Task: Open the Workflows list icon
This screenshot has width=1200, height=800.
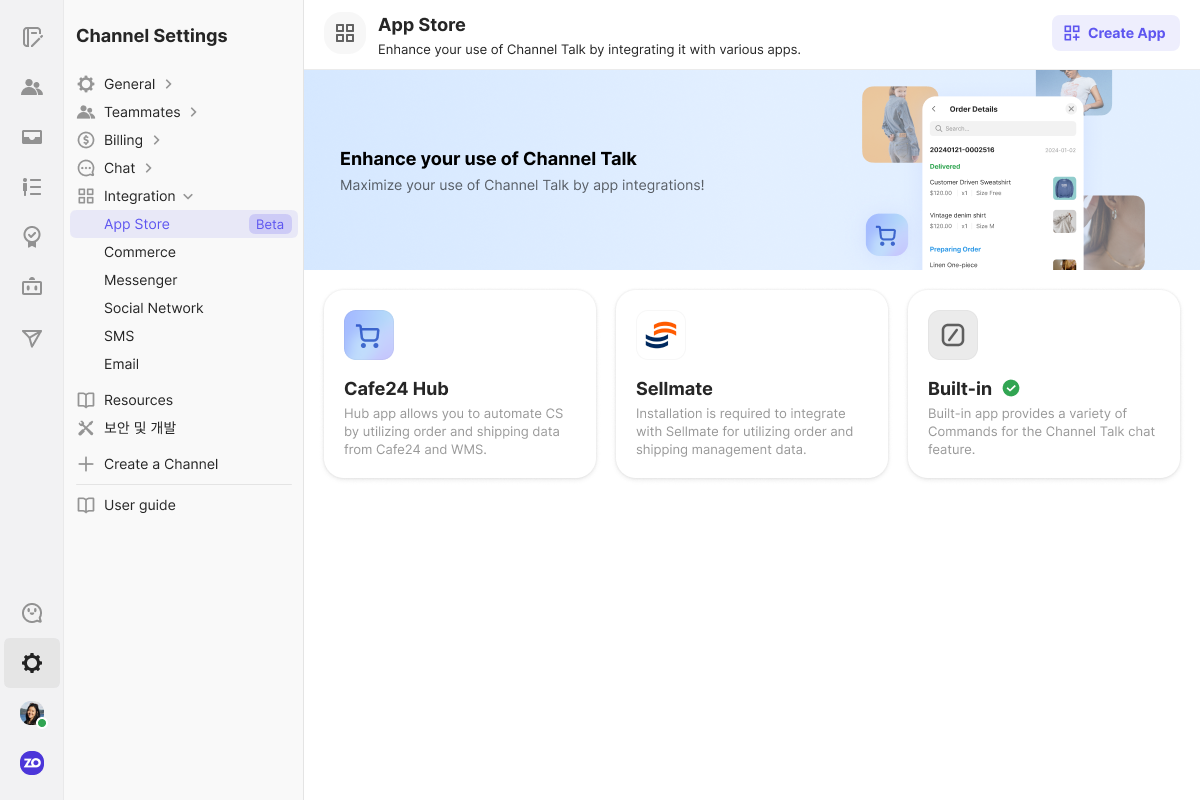Action: click(31, 187)
